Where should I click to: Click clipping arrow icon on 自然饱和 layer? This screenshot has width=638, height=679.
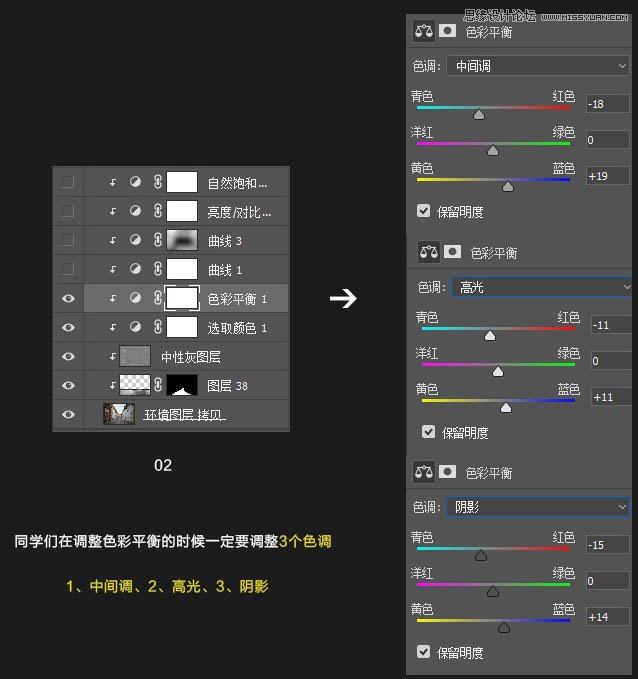tap(113, 182)
